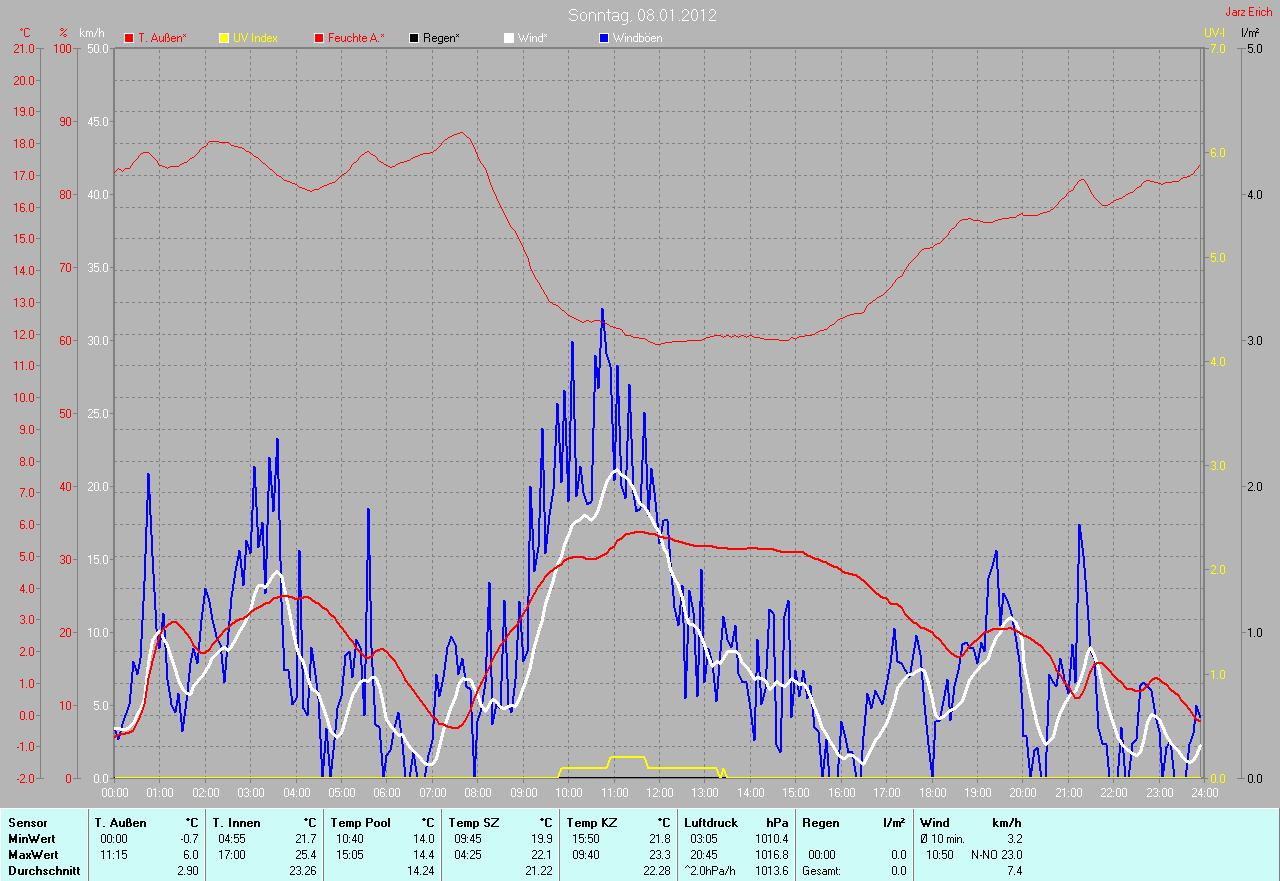The image size is (1280, 881).
Task: Click the white Wind legend square
Action: pos(508,38)
